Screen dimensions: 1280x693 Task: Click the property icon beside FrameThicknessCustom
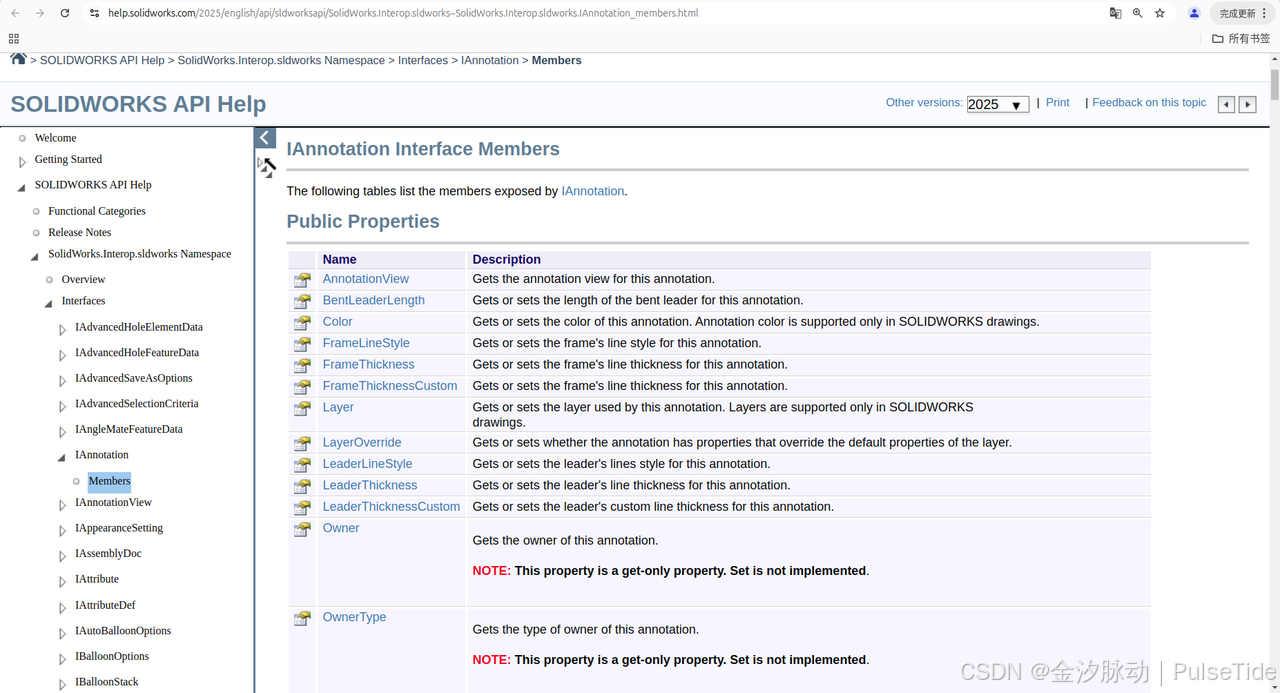point(302,386)
